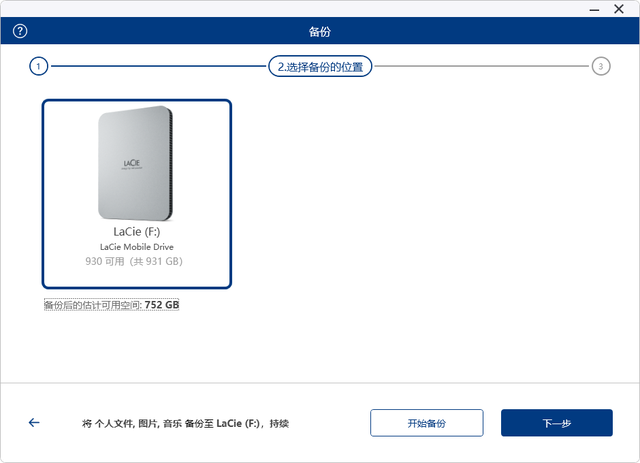Click the 开始备份 button
The height and width of the screenshot is (463, 640).
(427, 423)
